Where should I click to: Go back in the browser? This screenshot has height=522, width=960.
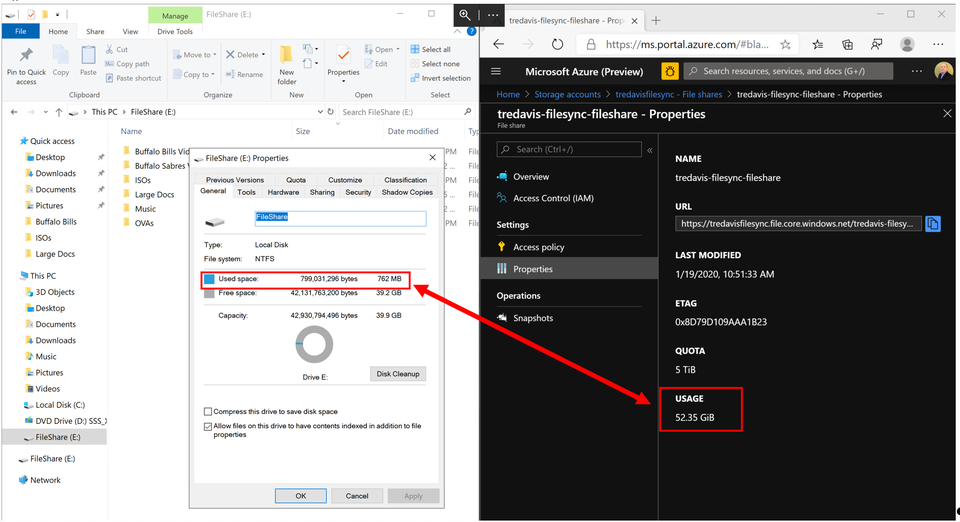tap(498, 44)
